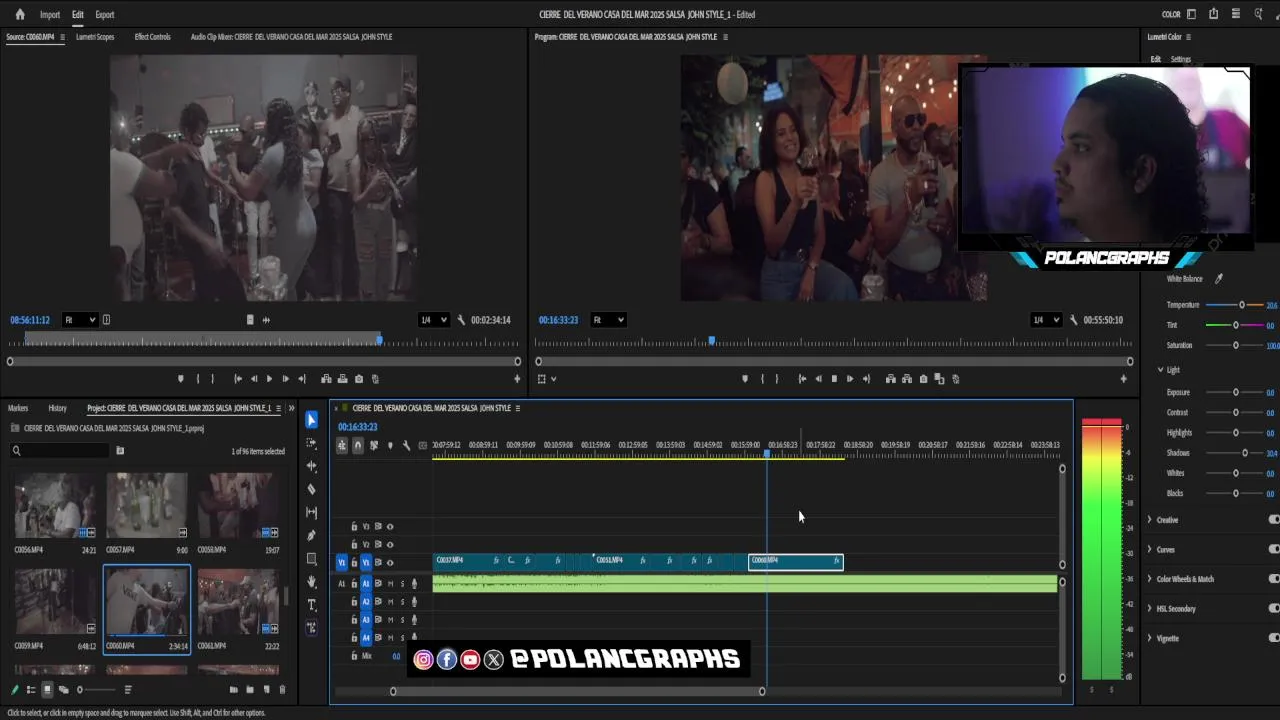Select the Rectangle tool
The height and width of the screenshot is (720, 1280).
[311, 559]
